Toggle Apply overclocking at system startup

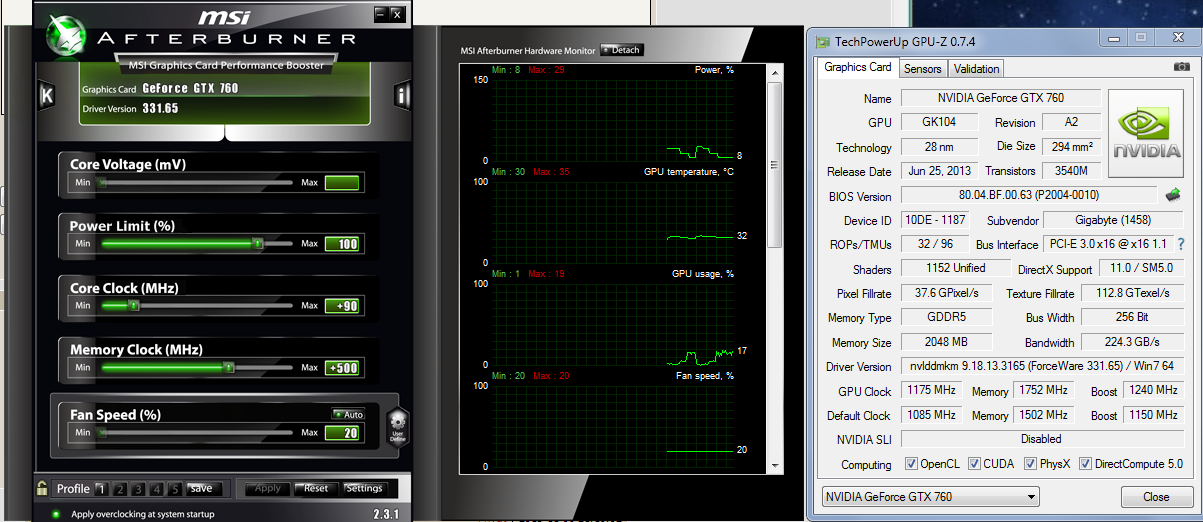[x=55, y=514]
